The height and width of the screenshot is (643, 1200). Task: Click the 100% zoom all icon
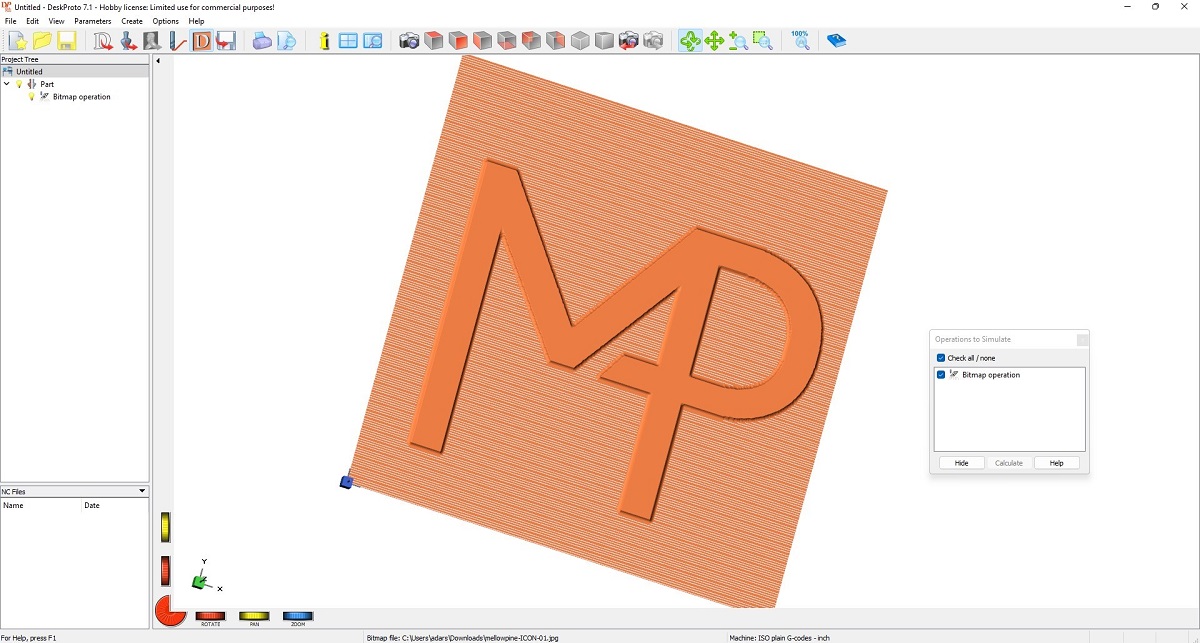[x=800, y=40]
